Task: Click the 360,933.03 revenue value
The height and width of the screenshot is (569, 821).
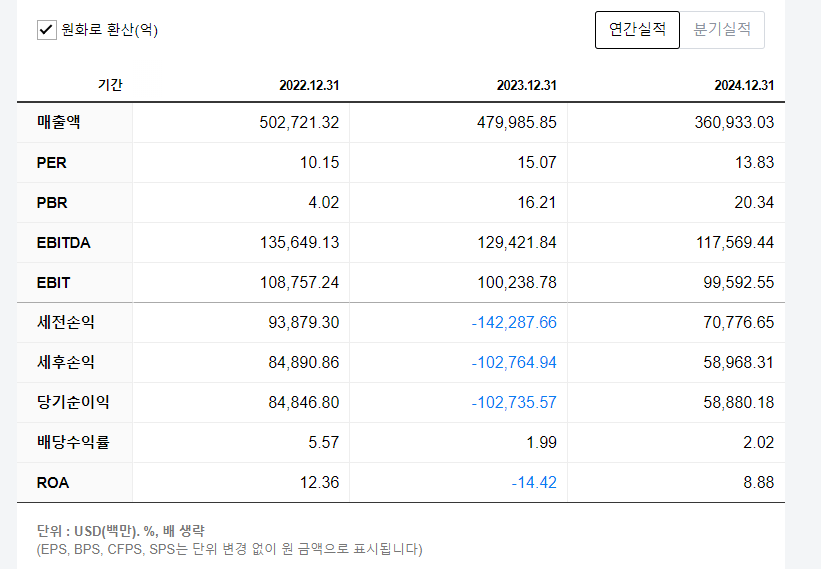Action: point(734,122)
